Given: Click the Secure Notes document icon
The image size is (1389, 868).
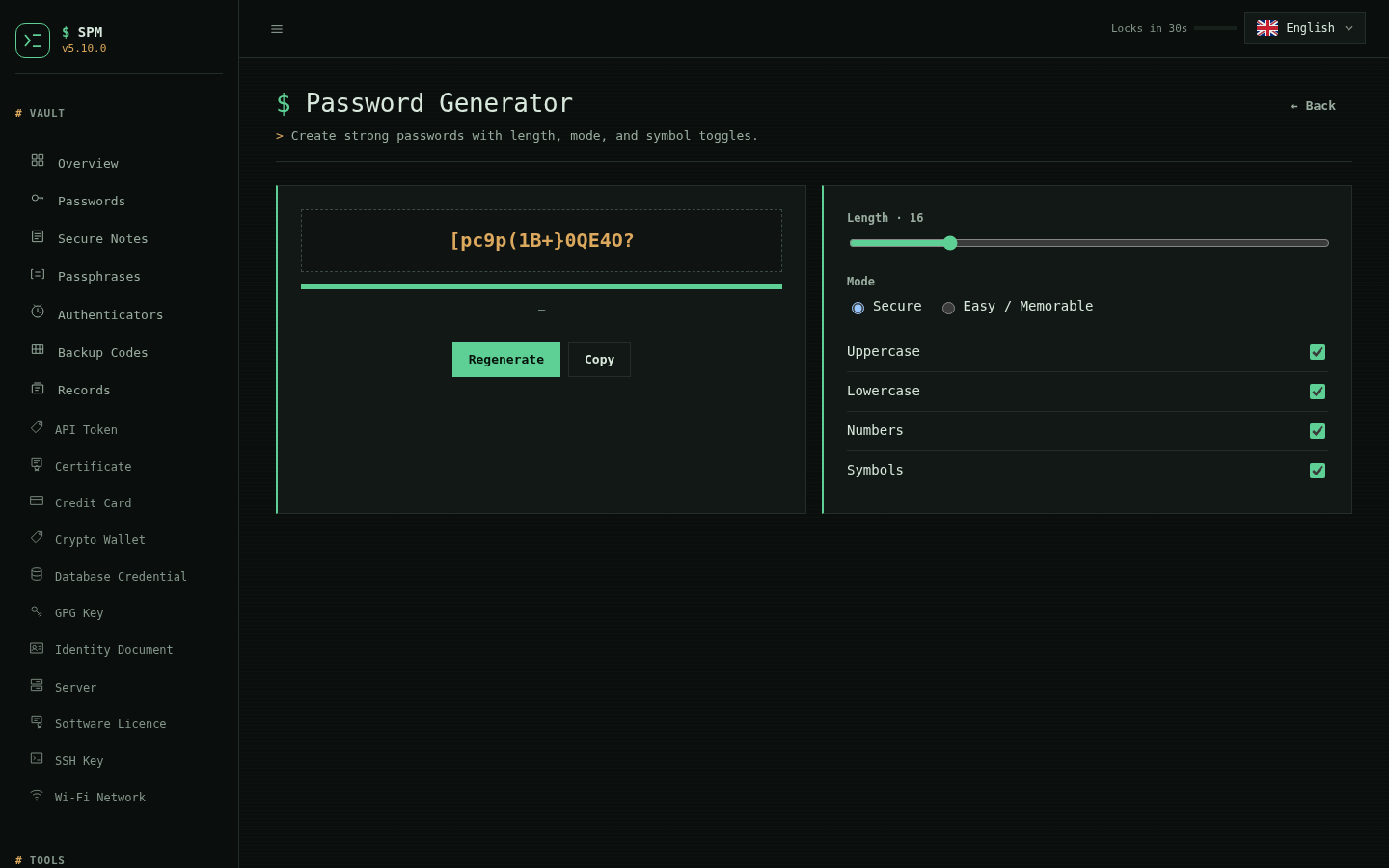Looking at the screenshot, I should [38, 236].
